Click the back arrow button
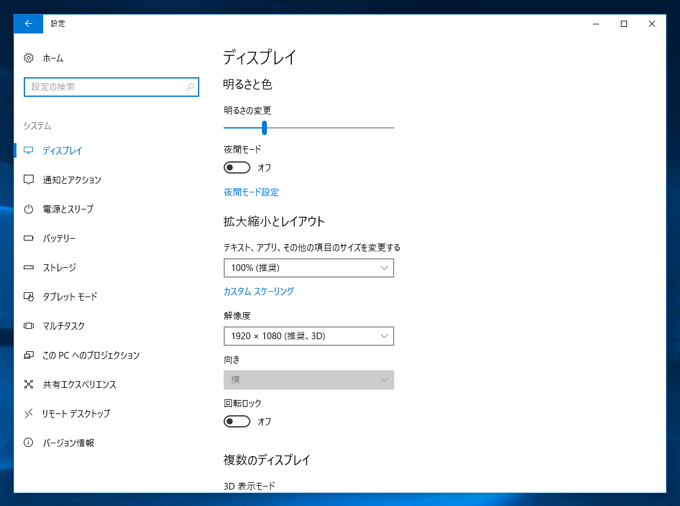Image resolution: width=680 pixels, height=506 pixels. (x=28, y=24)
